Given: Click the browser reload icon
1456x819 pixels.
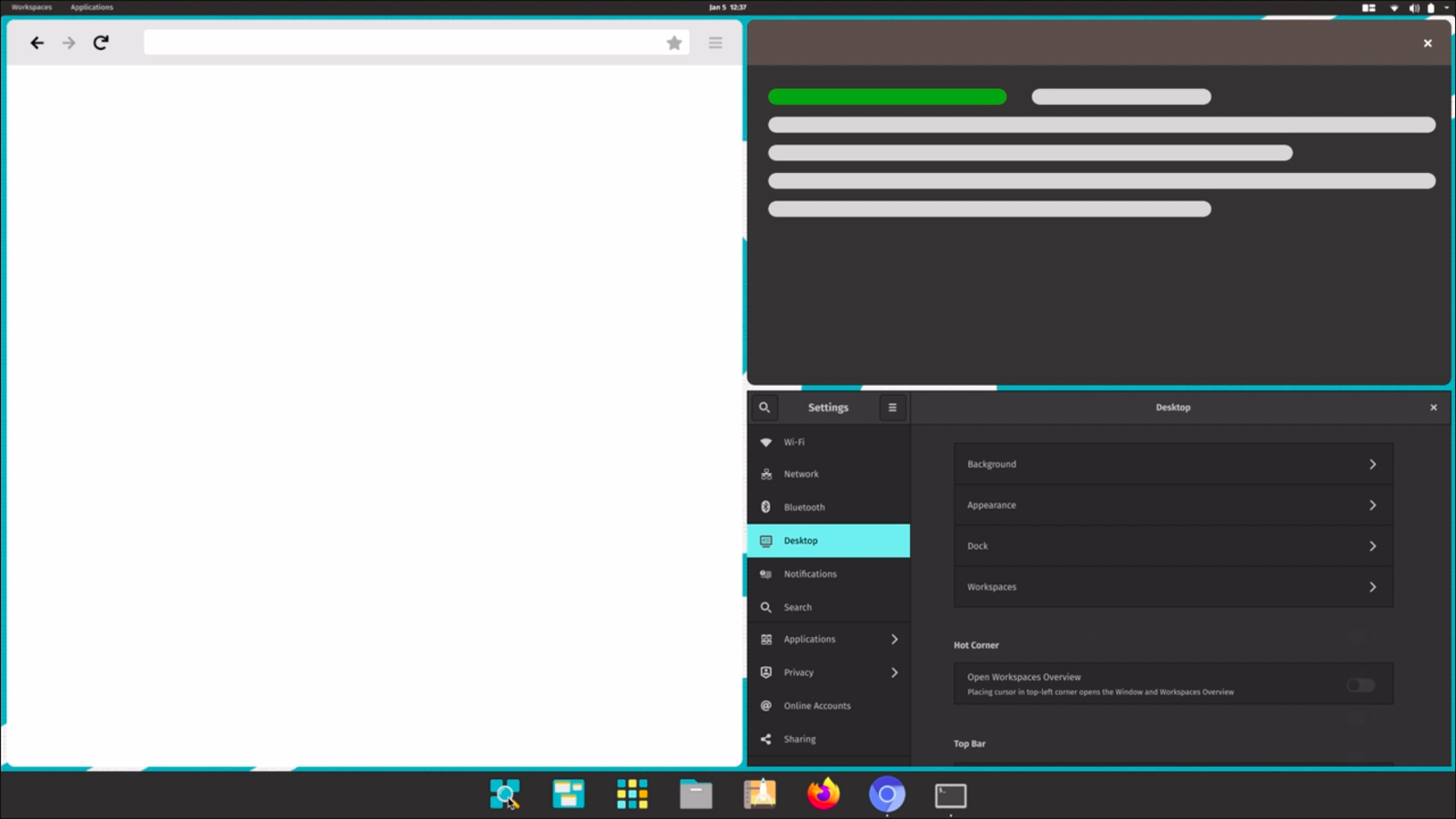Looking at the screenshot, I should 101,43.
